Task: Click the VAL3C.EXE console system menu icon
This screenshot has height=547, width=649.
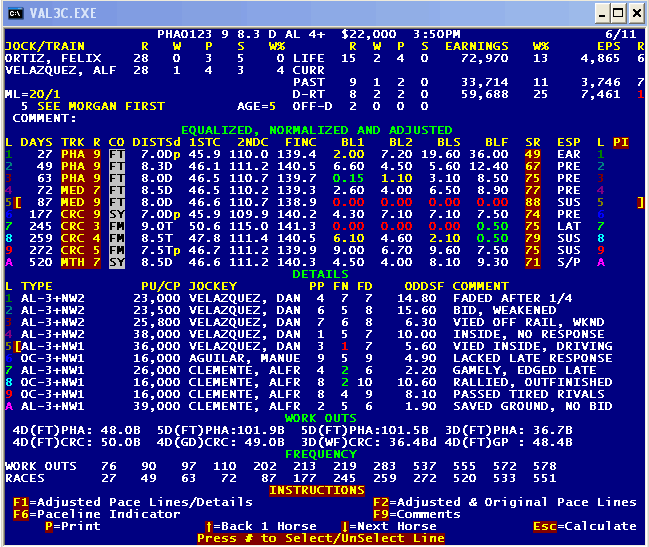Action: (x=15, y=14)
